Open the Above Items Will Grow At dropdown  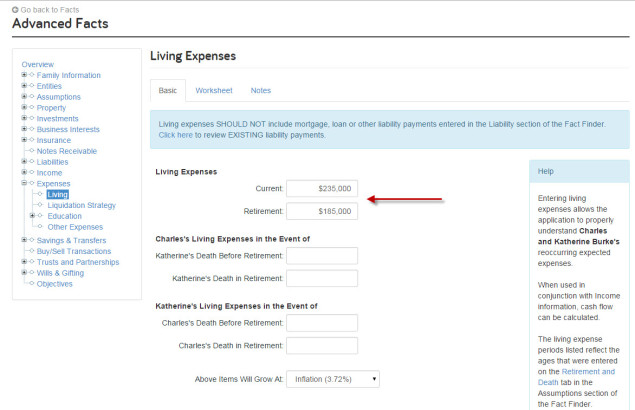(x=333, y=379)
